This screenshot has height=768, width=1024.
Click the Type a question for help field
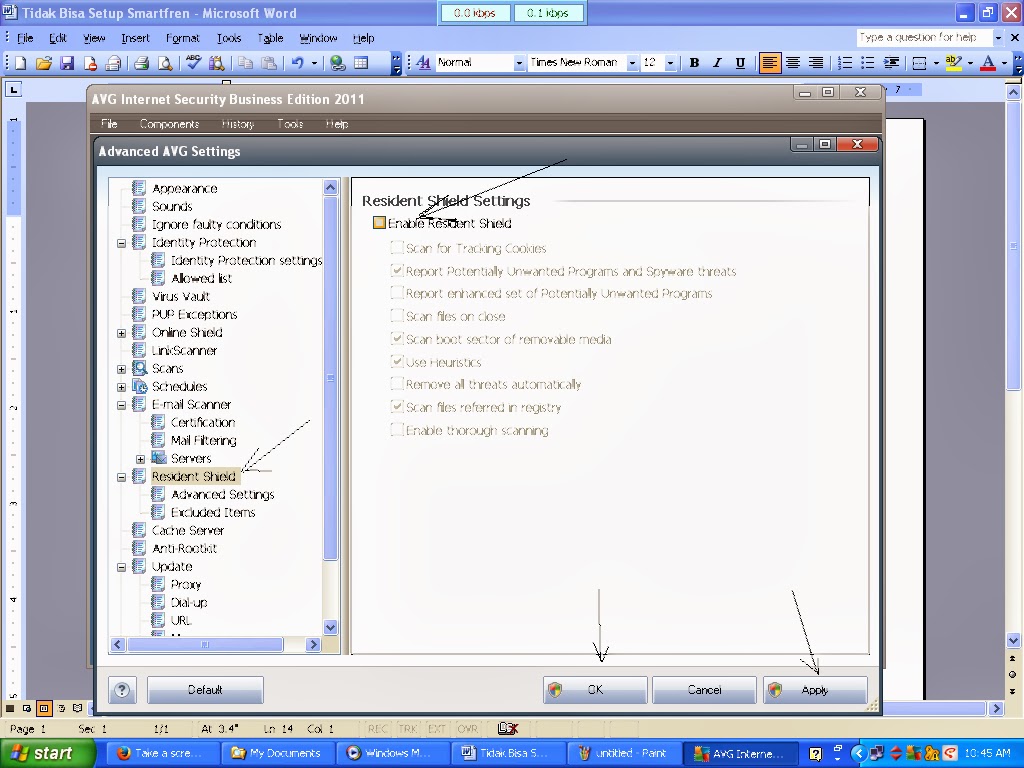click(x=924, y=37)
